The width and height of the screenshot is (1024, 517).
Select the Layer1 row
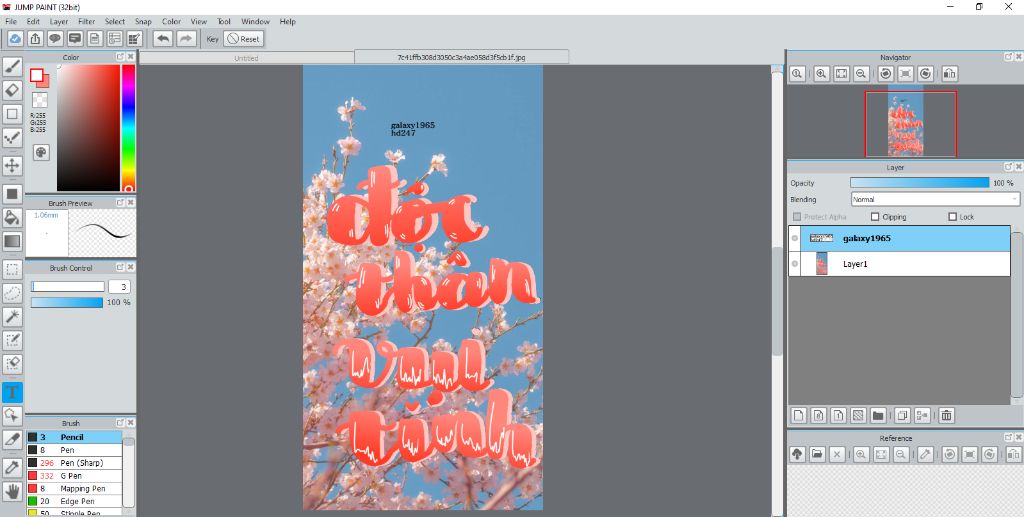coord(899,264)
